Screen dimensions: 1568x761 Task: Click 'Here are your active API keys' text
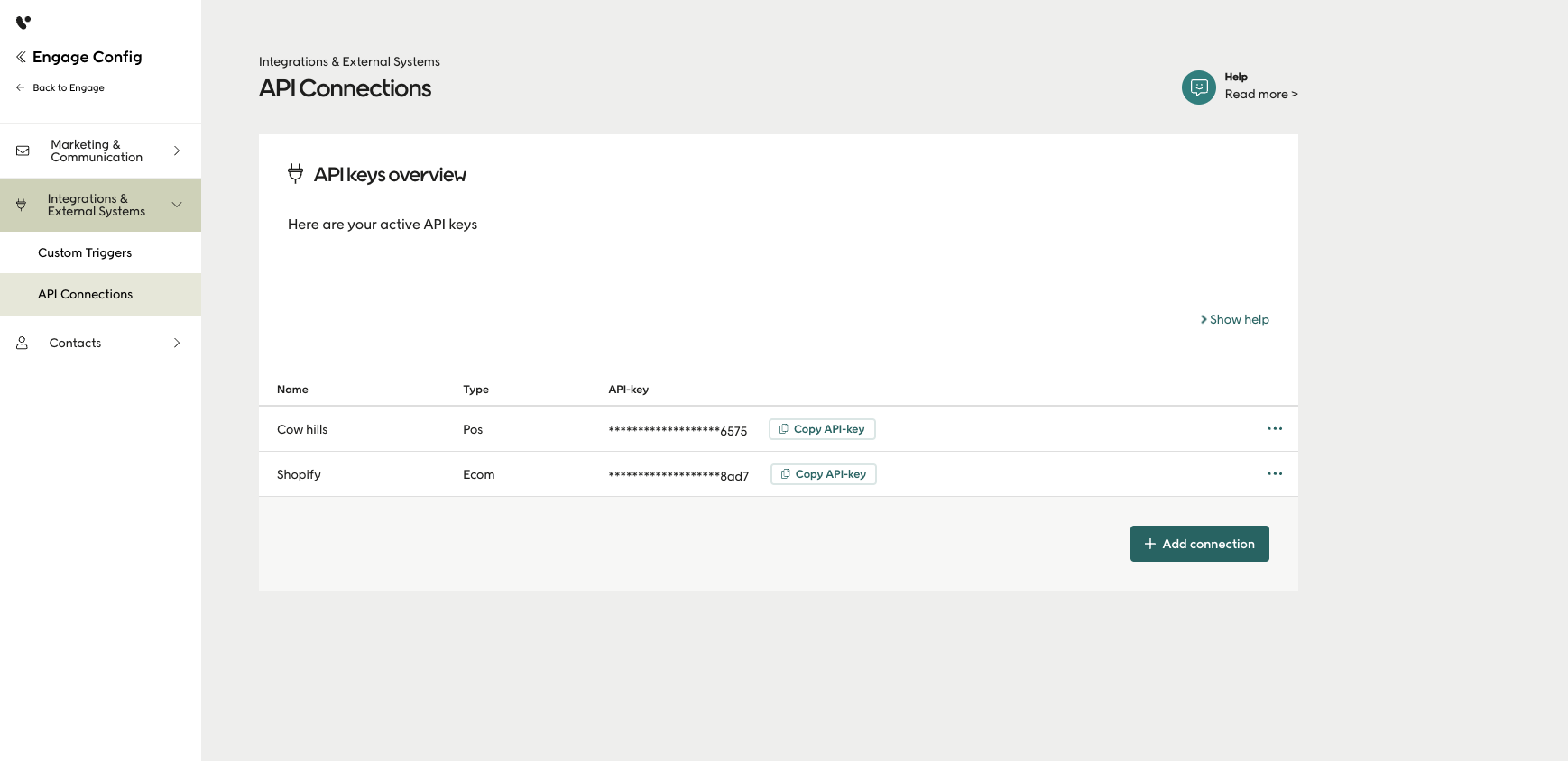click(383, 225)
